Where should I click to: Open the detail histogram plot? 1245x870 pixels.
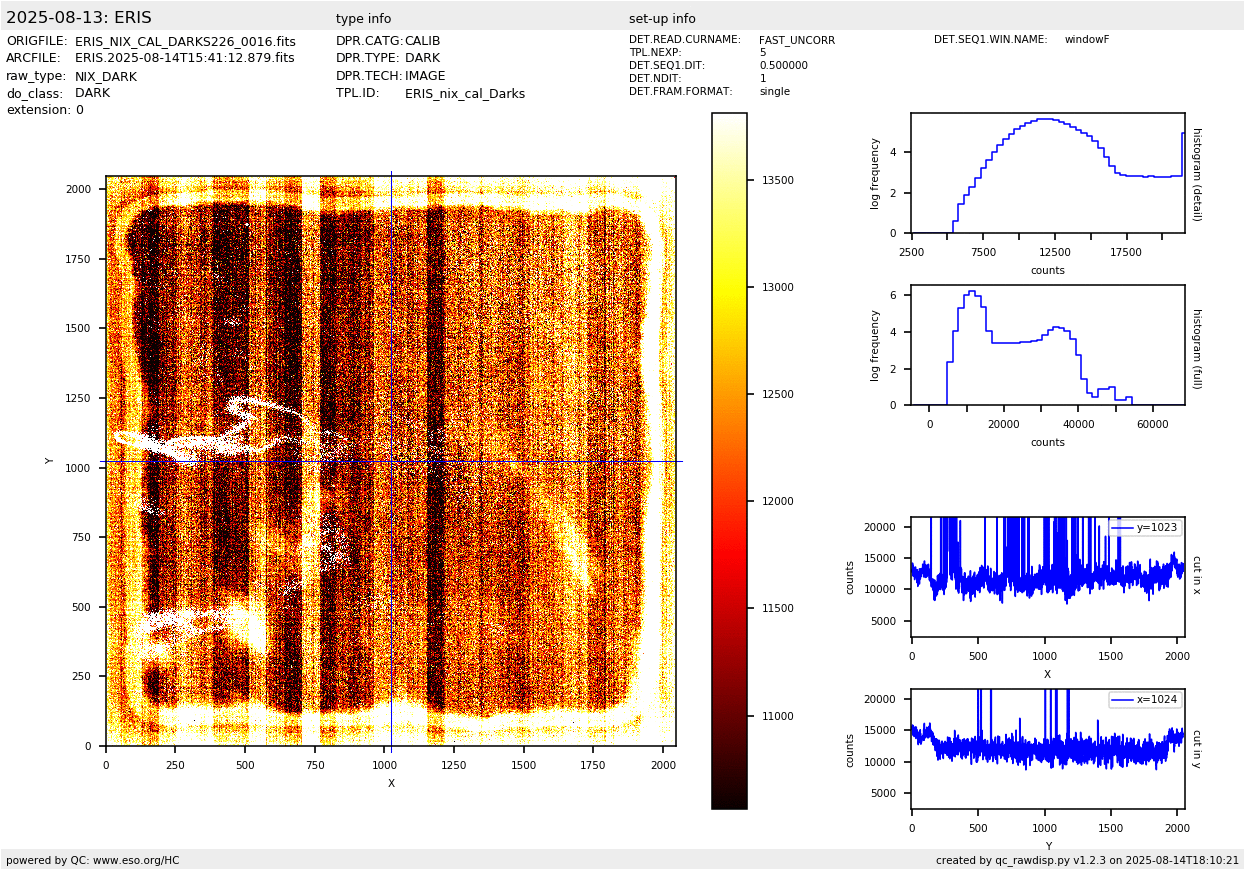(x=1047, y=173)
